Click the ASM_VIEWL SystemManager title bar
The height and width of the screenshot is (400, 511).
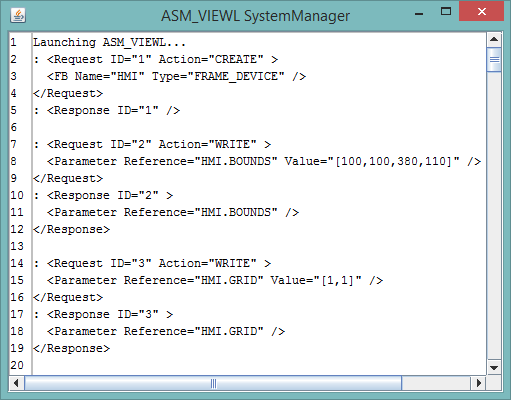pyautogui.click(x=255, y=16)
